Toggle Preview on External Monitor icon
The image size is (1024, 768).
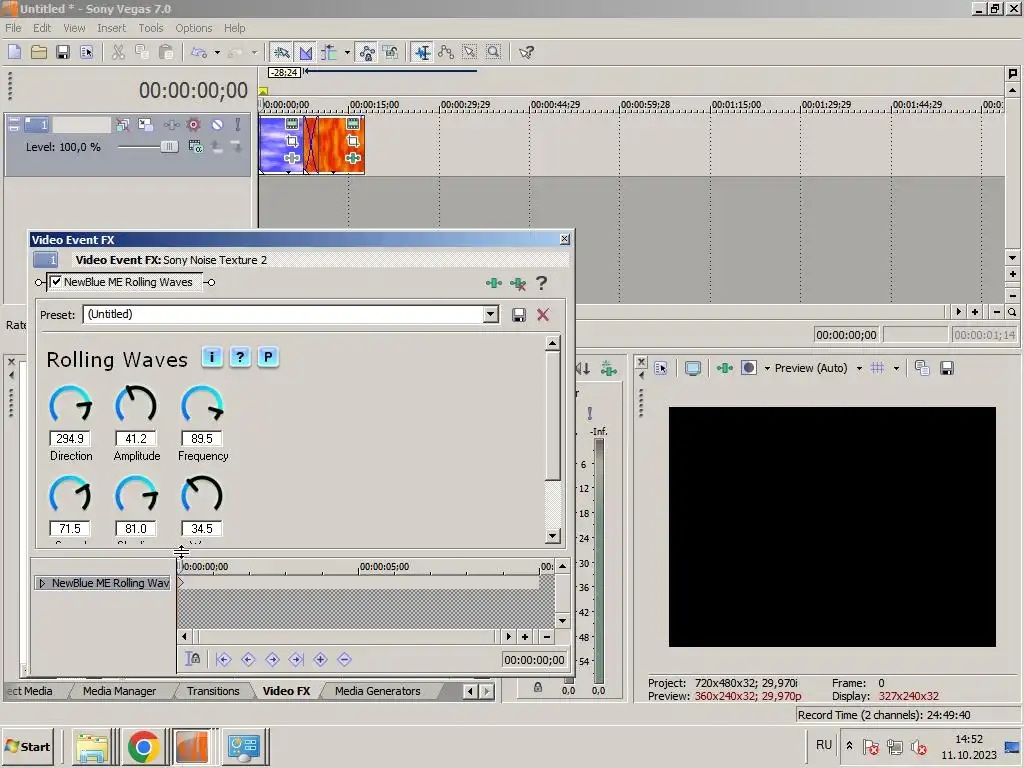coord(693,368)
